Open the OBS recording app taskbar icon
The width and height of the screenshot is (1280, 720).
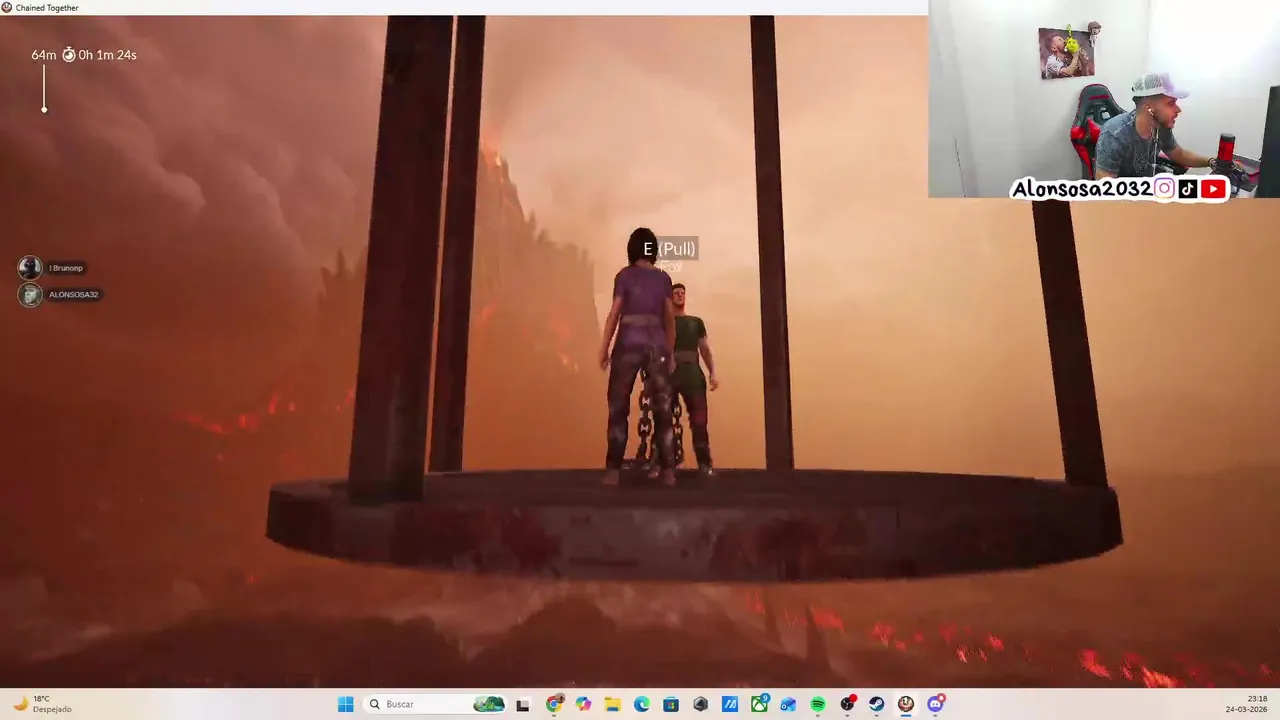click(848, 704)
